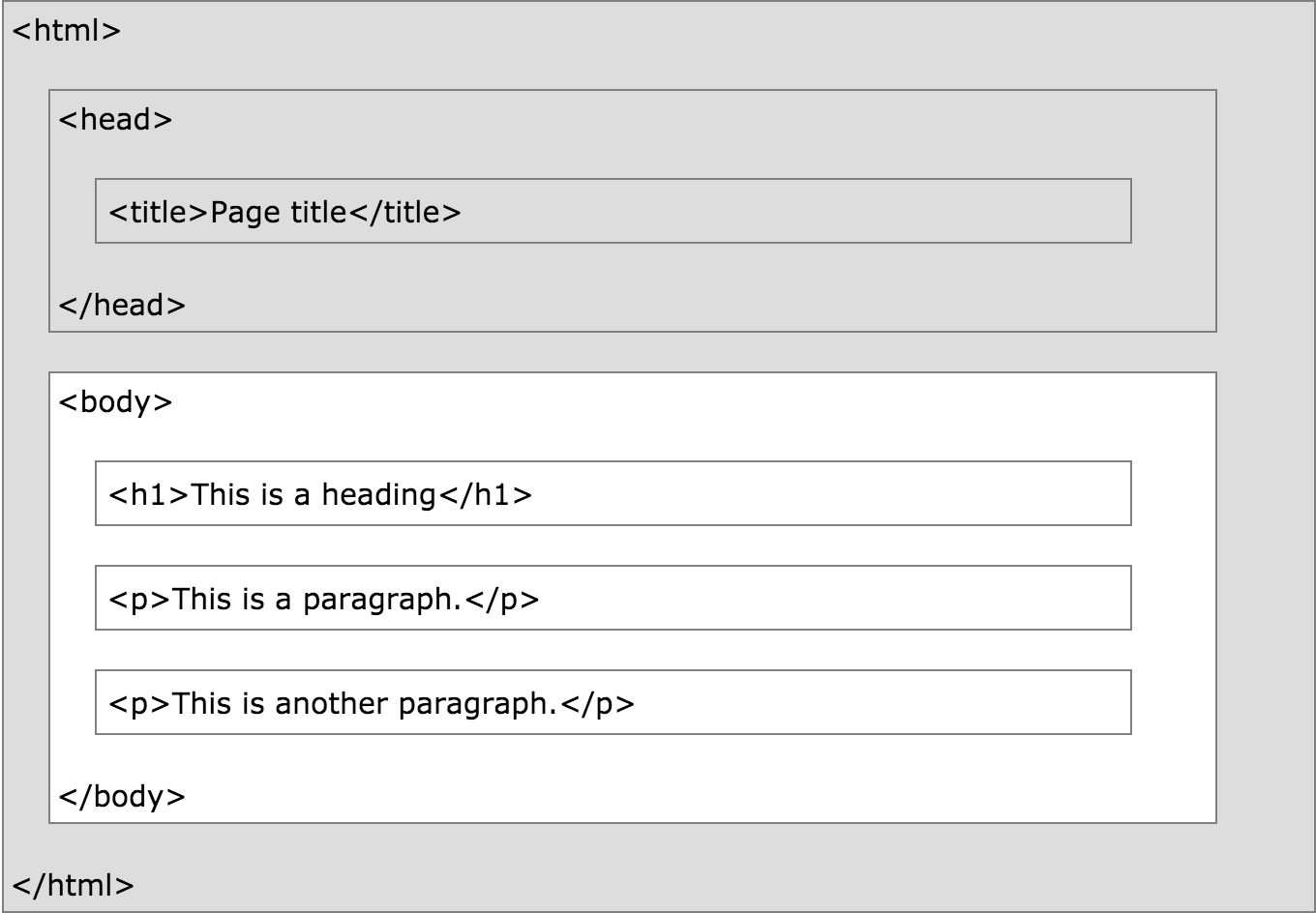The width and height of the screenshot is (1316, 913).
Task: Click empty space inside the title element box
Action: (793, 211)
